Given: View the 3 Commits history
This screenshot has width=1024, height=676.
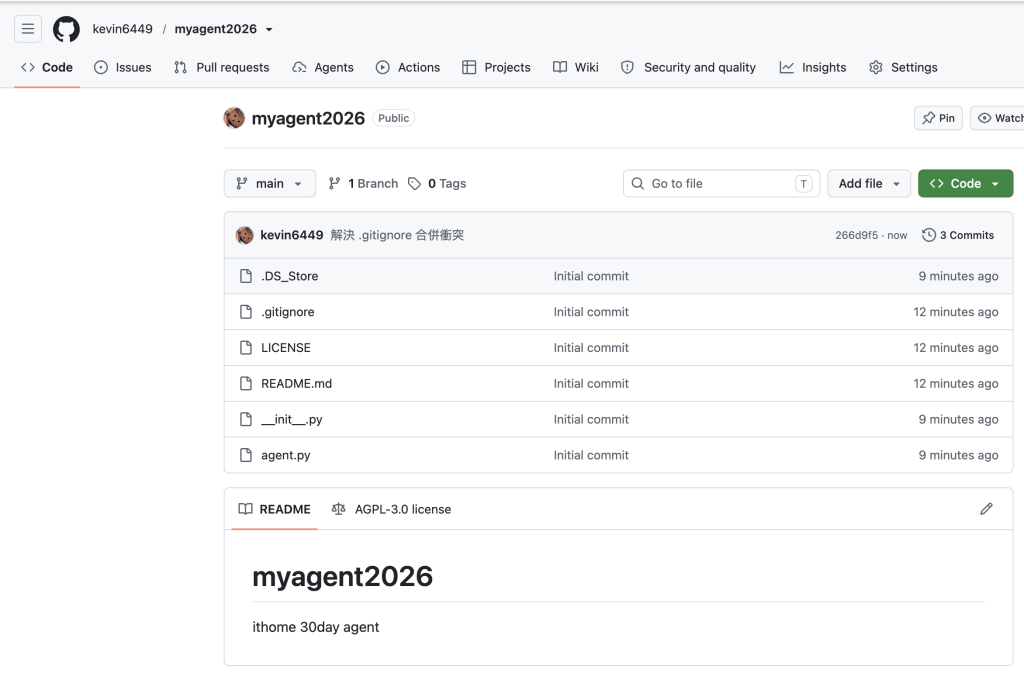Looking at the screenshot, I should coord(958,235).
